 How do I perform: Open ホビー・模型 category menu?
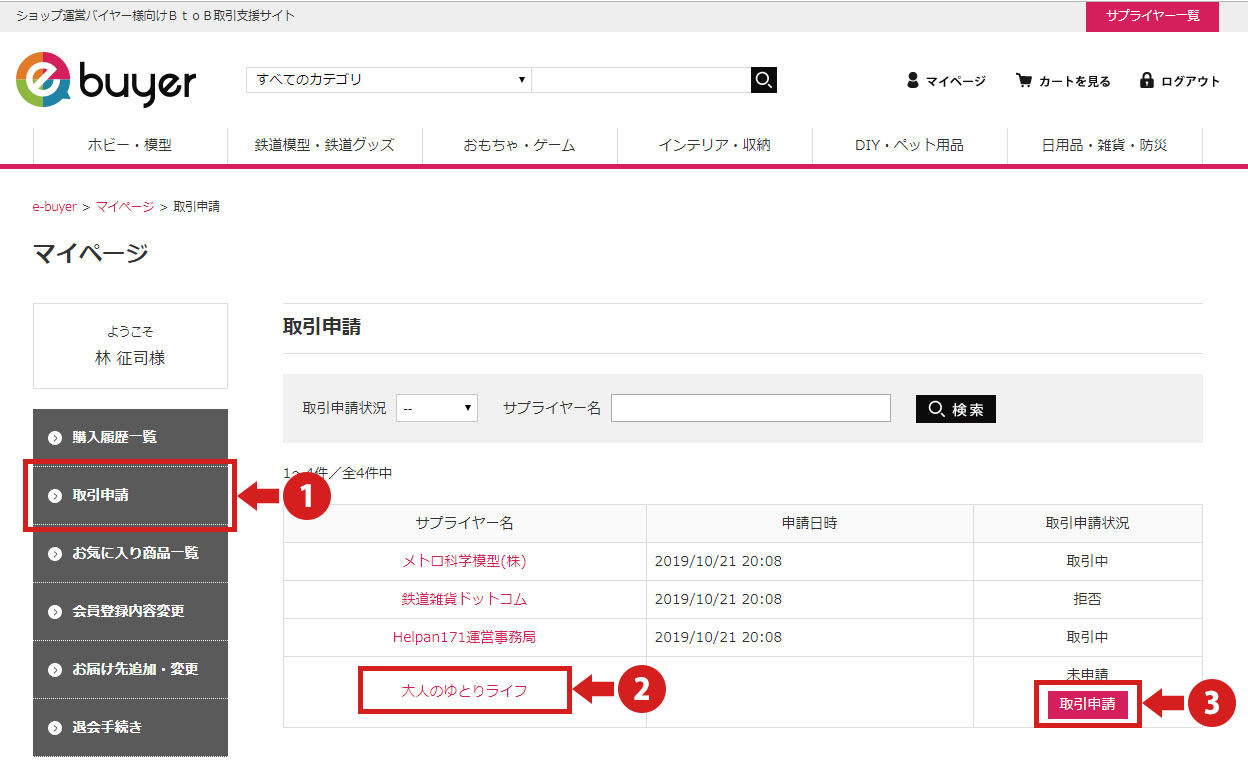[x=130, y=145]
